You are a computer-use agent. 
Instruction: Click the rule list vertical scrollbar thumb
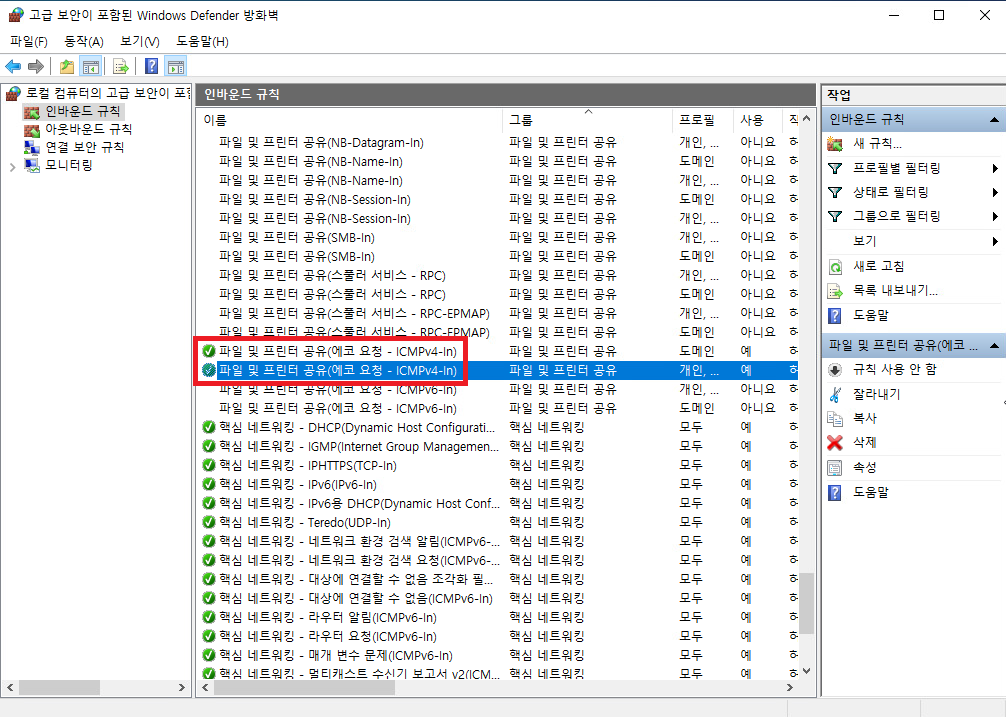806,603
